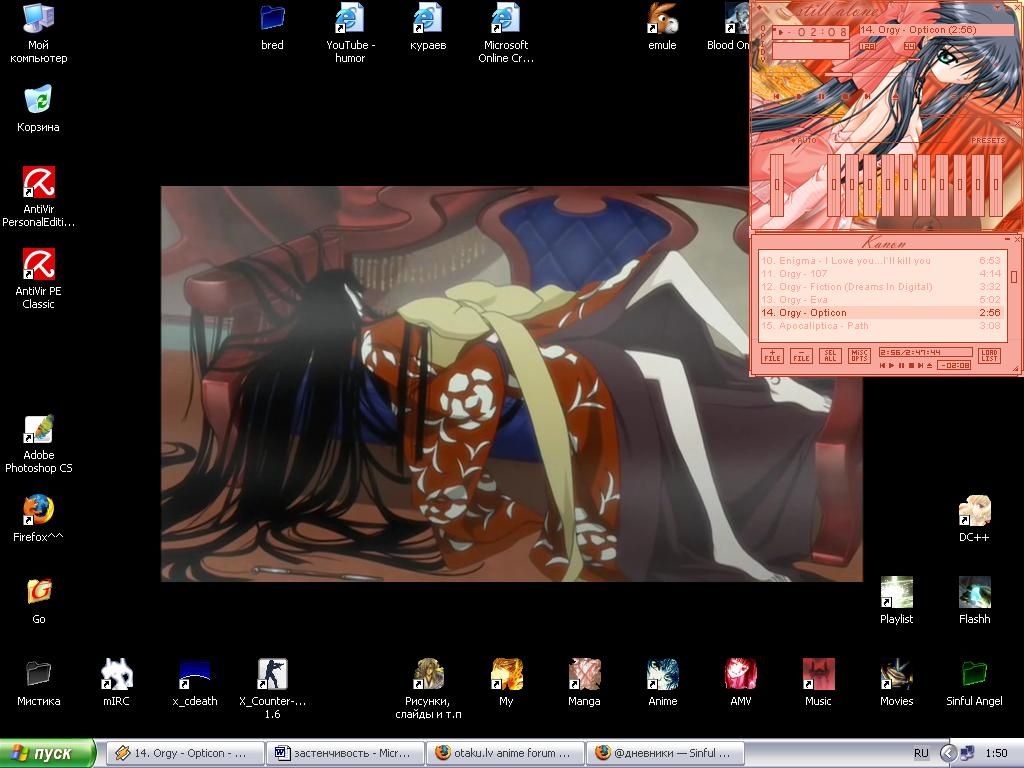The width and height of the screenshot is (1024, 768).
Task: Click the playlist scrollbar handle
Action: pos(1014,277)
